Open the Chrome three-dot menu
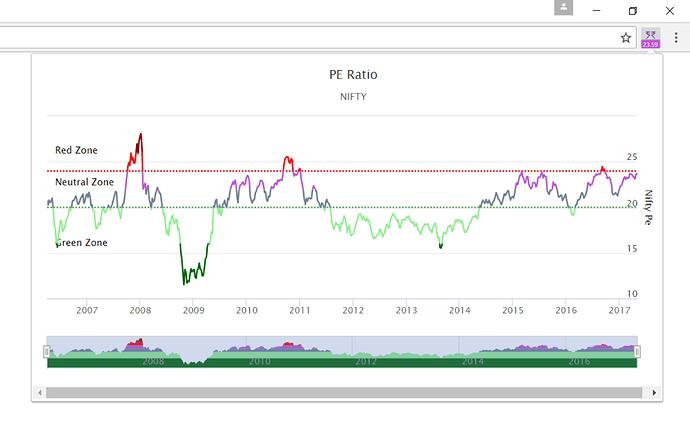The width and height of the screenshot is (690, 431). [x=676, y=38]
